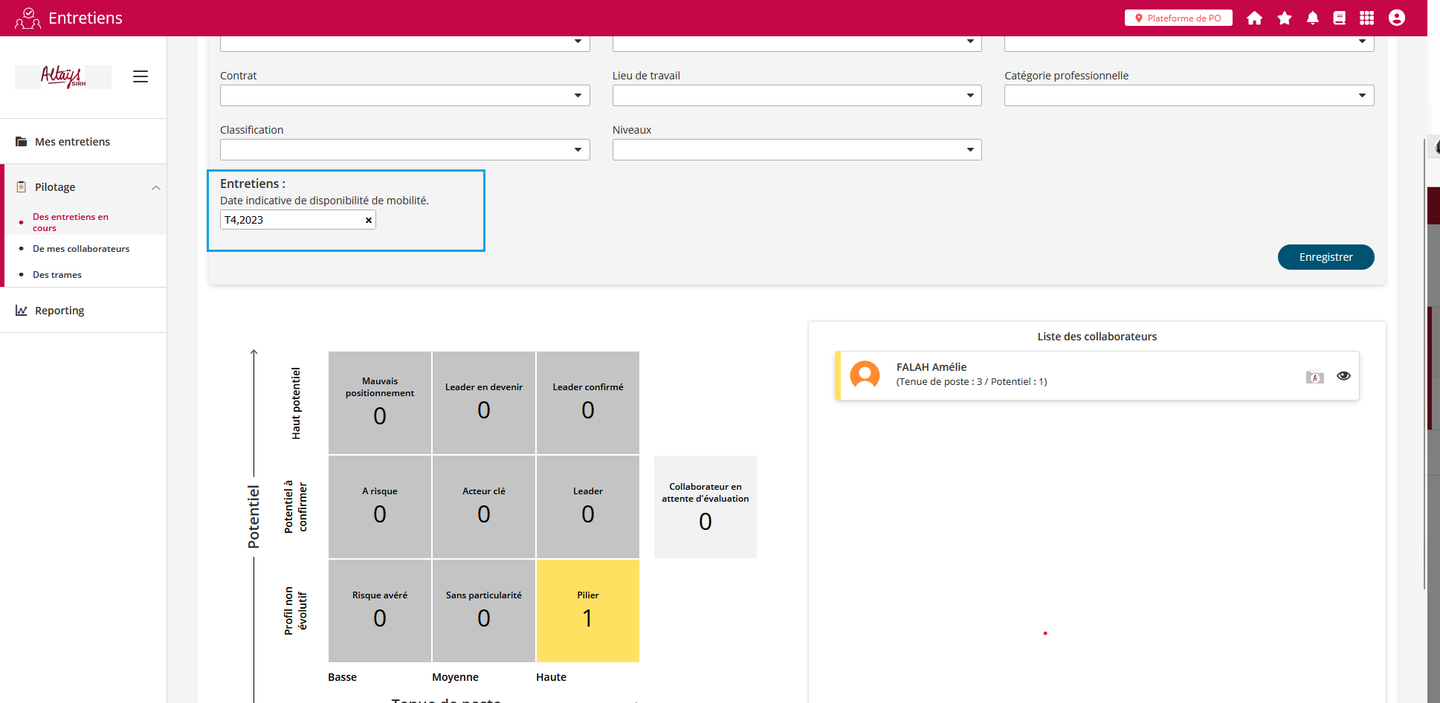Open favorites via the star icon
Viewport: 1440px width, 703px height.
pyautogui.click(x=1284, y=18)
